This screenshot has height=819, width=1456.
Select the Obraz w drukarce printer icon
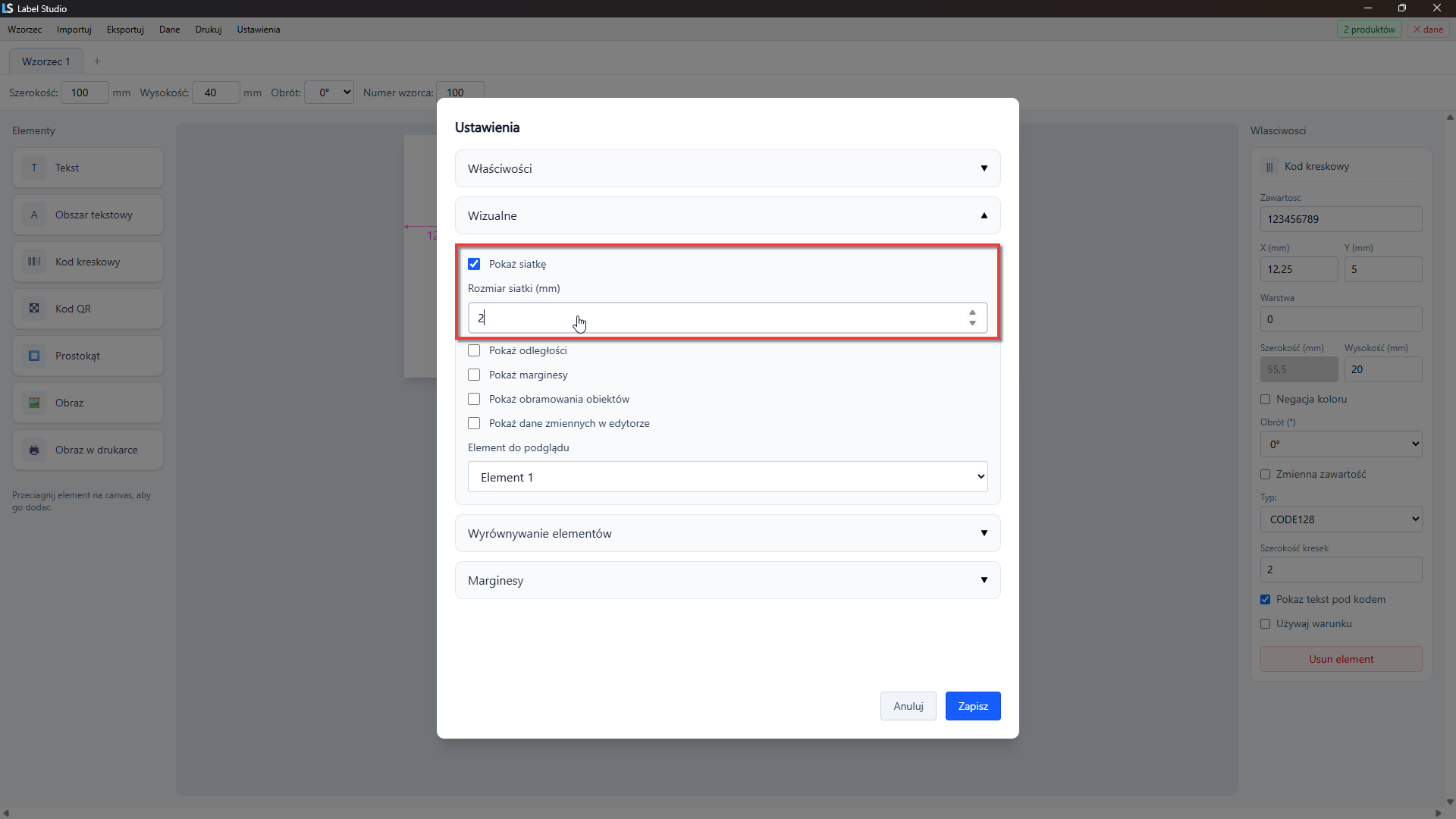[x=34, y=450]
